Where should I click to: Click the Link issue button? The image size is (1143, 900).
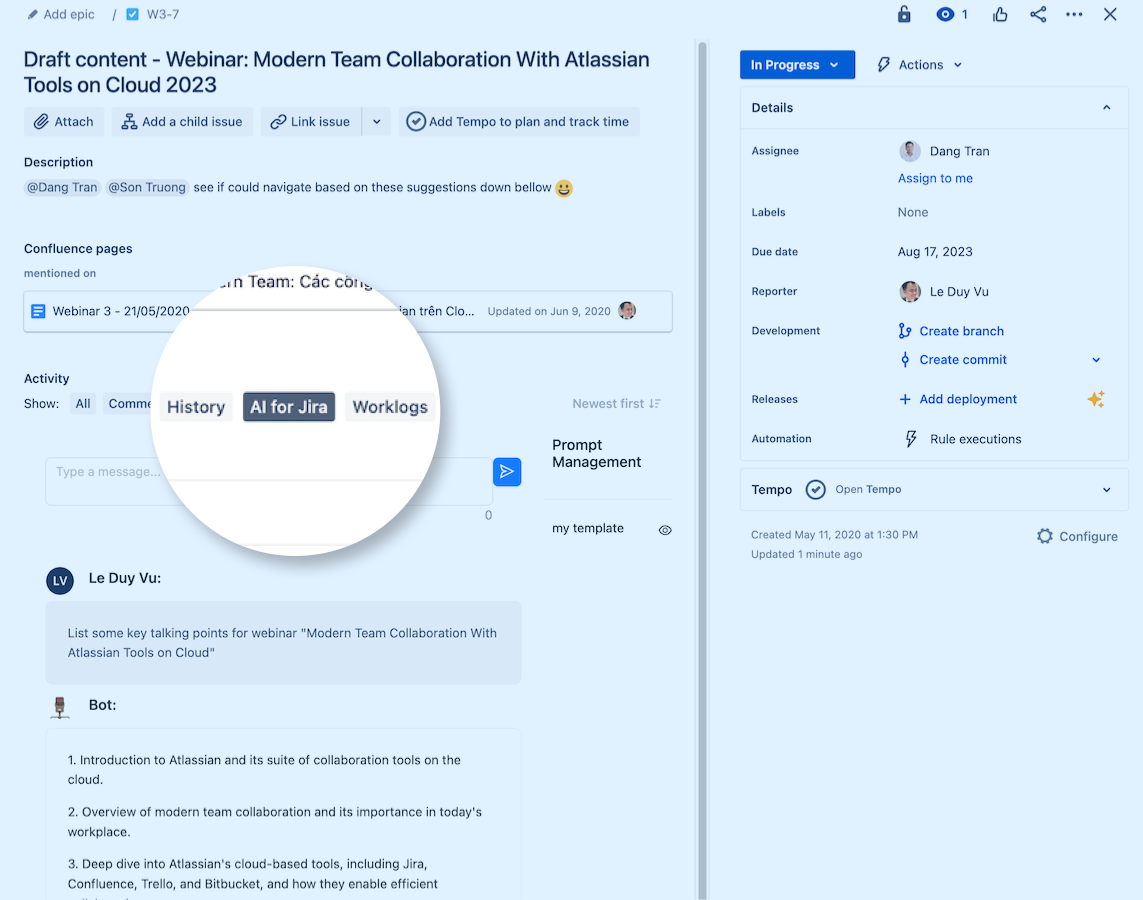point(311,122)
